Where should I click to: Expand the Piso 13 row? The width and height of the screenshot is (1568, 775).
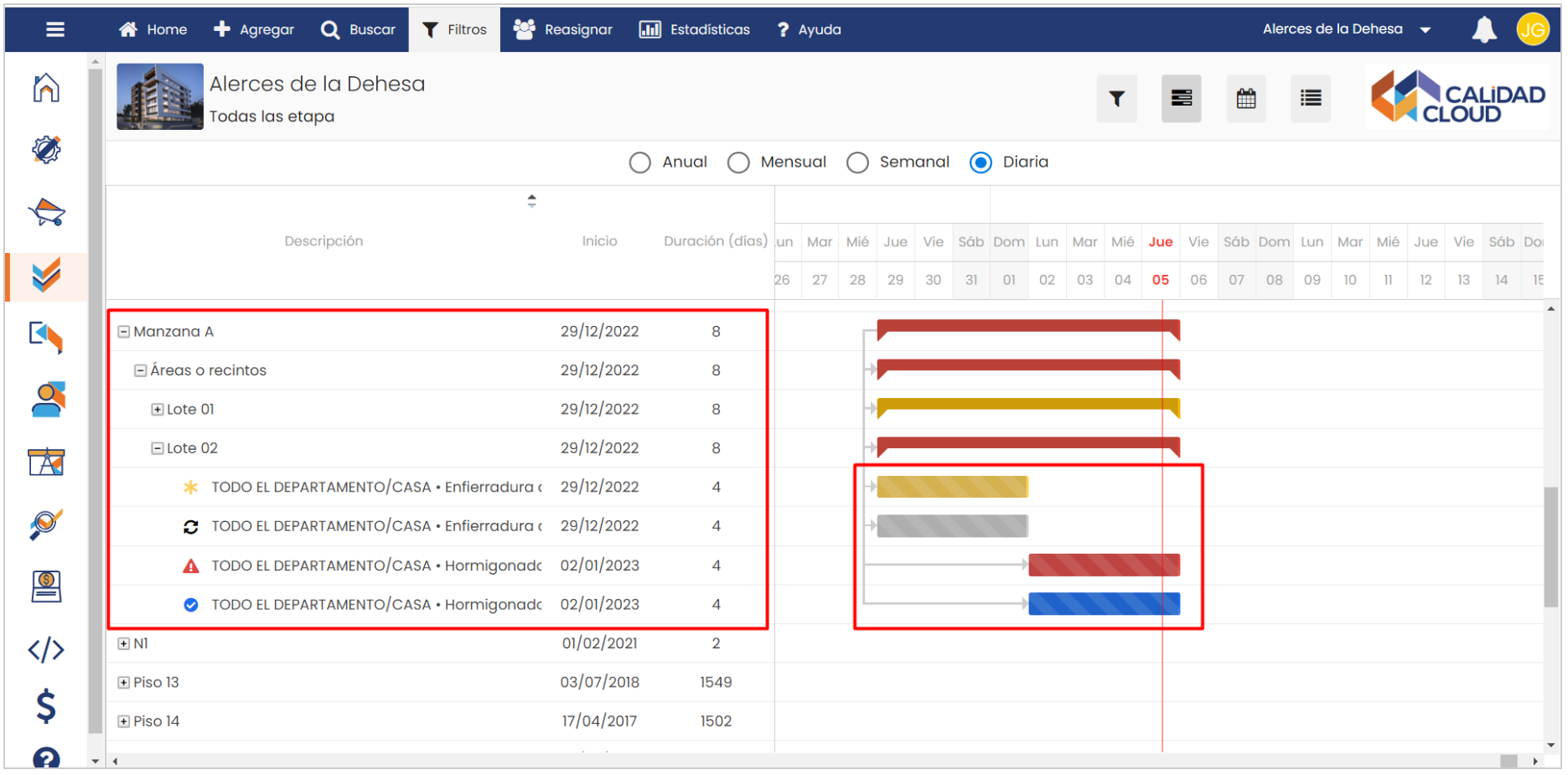tap(124, 683)
